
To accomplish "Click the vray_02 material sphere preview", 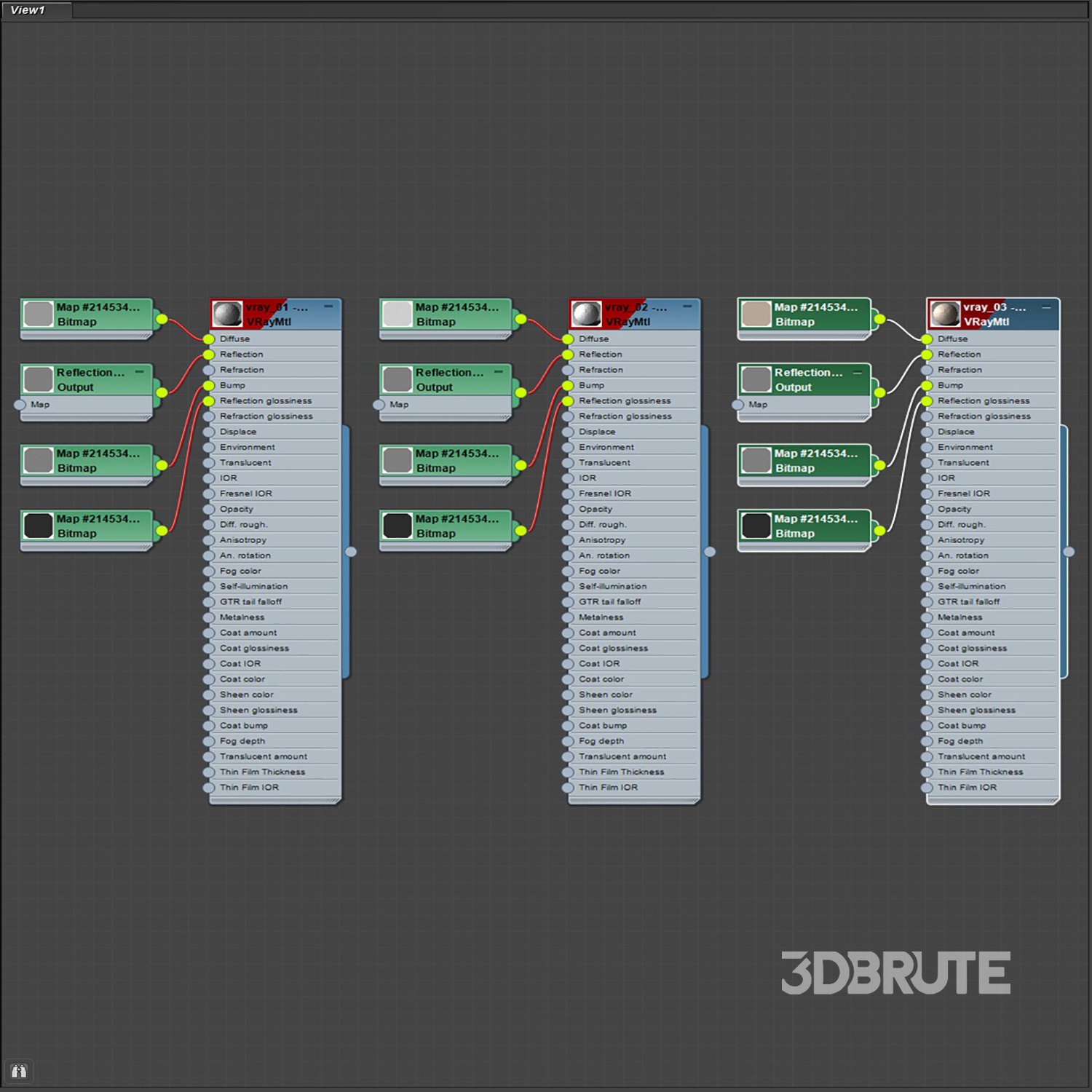I will coord(586,314).
